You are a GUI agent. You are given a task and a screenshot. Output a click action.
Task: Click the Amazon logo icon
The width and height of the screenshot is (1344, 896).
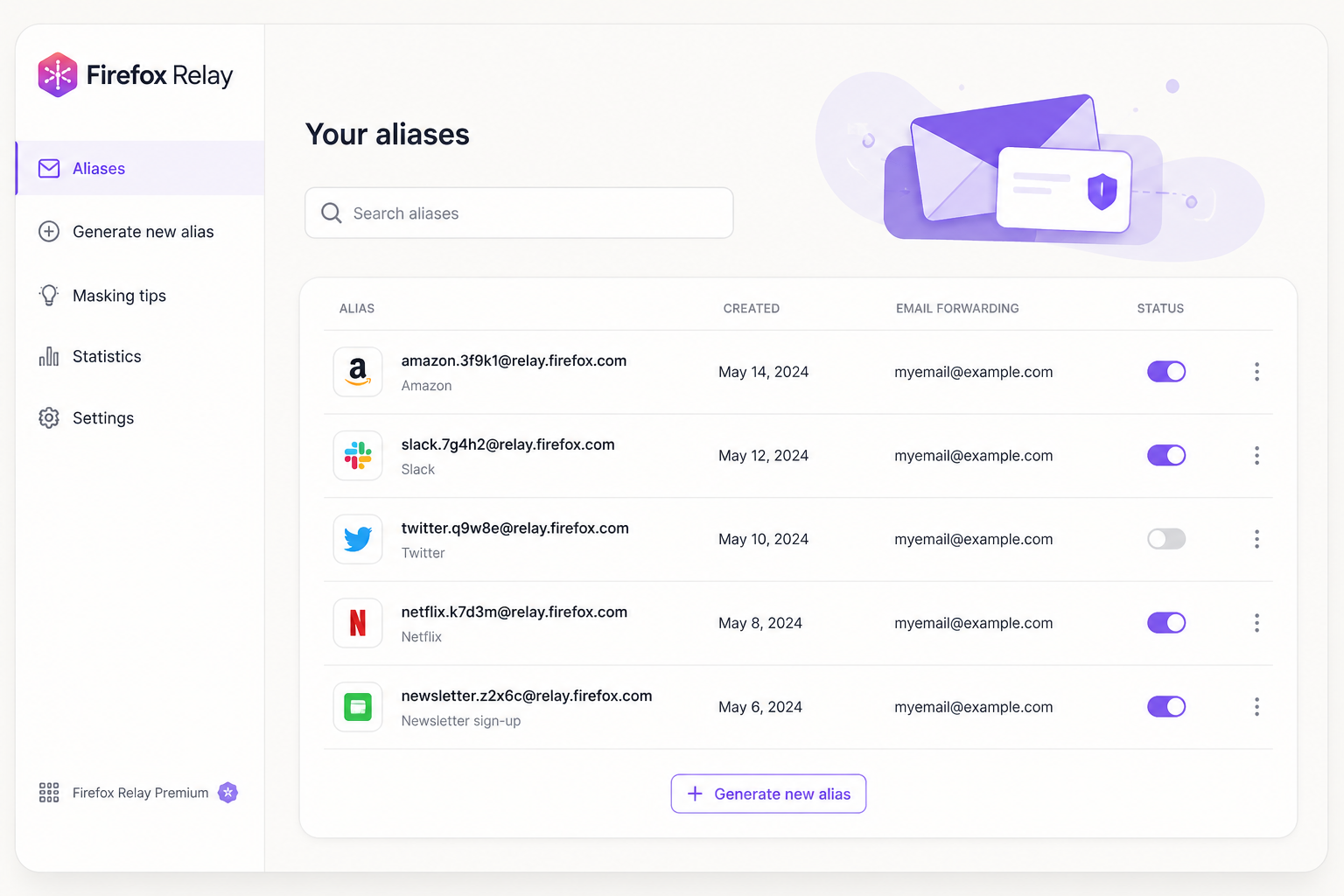pyautogui.click(x=358, y=372)
